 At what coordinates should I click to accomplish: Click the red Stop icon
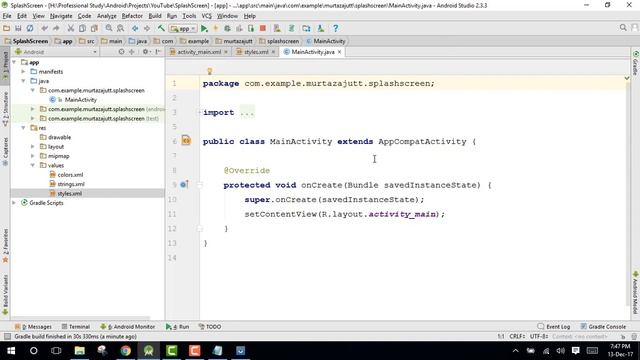(263, 28)
